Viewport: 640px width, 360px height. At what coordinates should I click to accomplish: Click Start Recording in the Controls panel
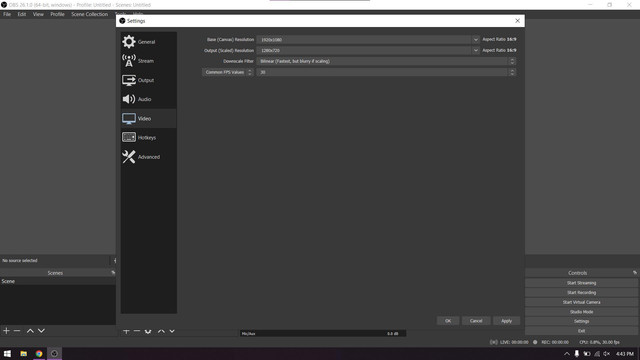[581, 293]
